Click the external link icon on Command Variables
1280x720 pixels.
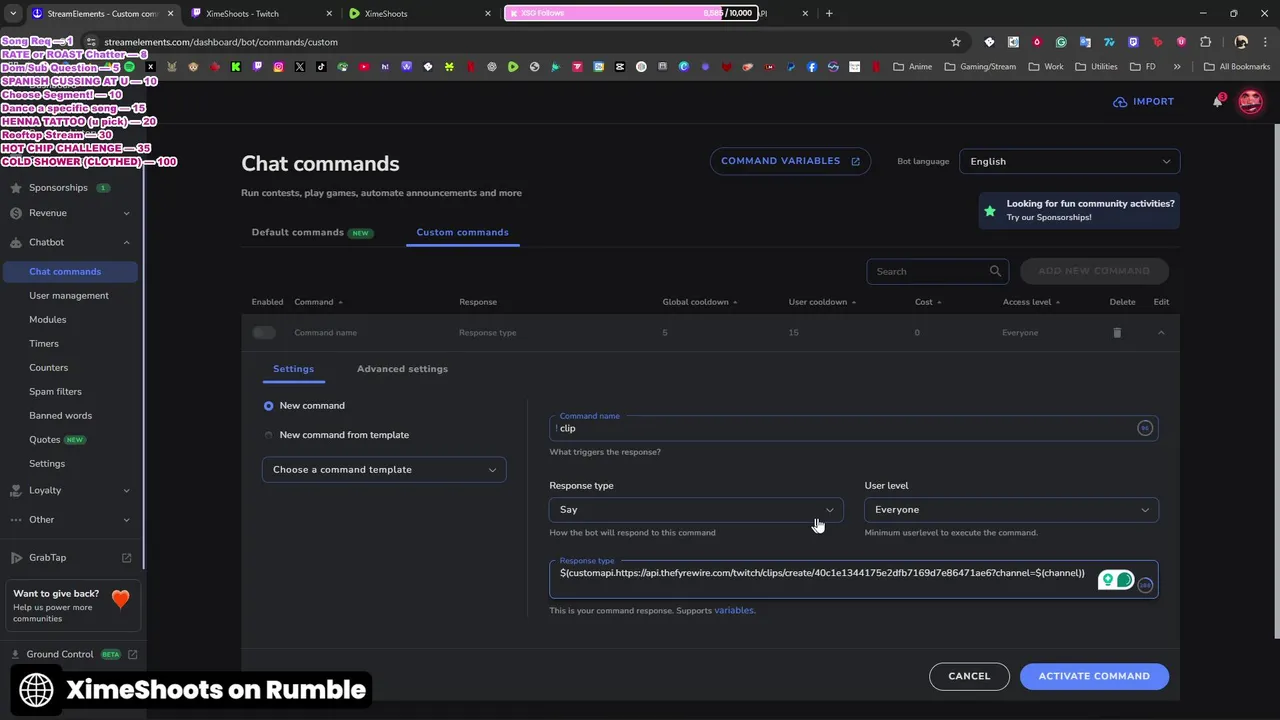click(x=855, y=161)
